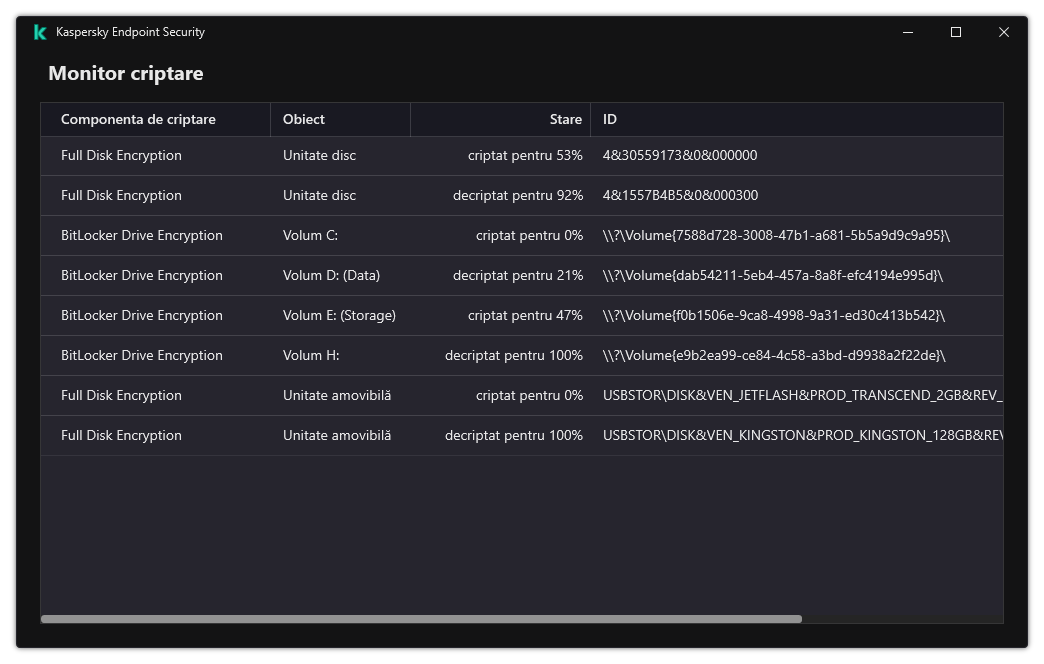The image size is (1044, 664).
Task: Close the Monitor criptare window
Action: tap(1004, 32)
